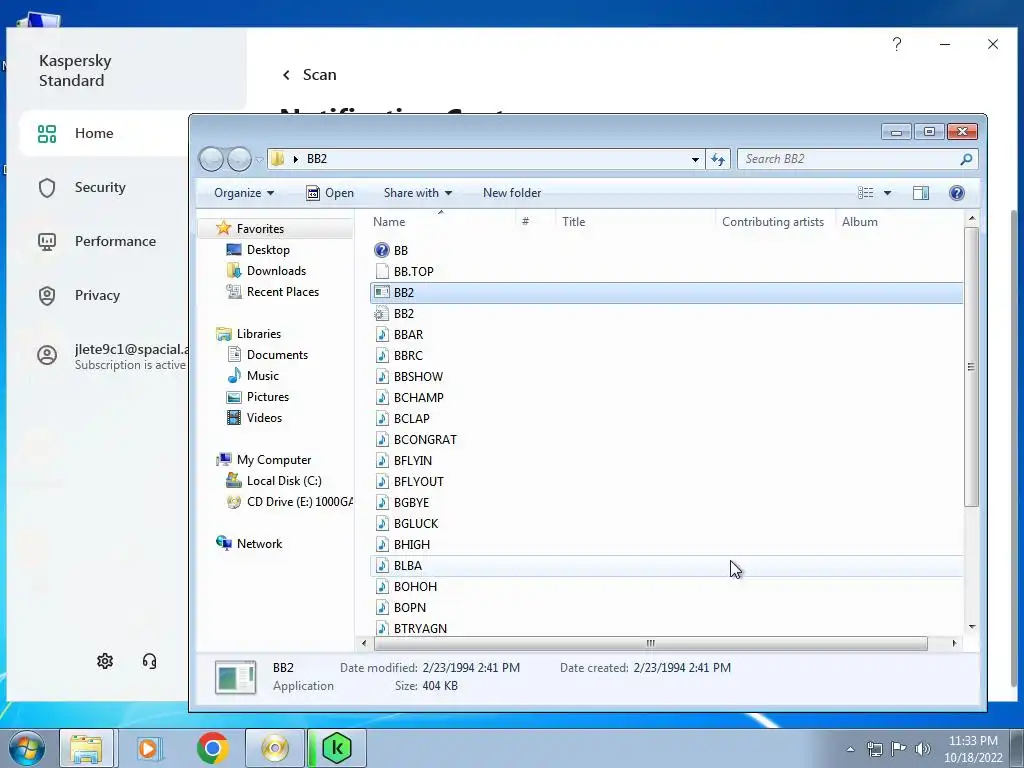The width and height of the screenshot is (1024, 768).
Task: Open Windows Explorer from taskbar
Action: (x=86, y=748)
